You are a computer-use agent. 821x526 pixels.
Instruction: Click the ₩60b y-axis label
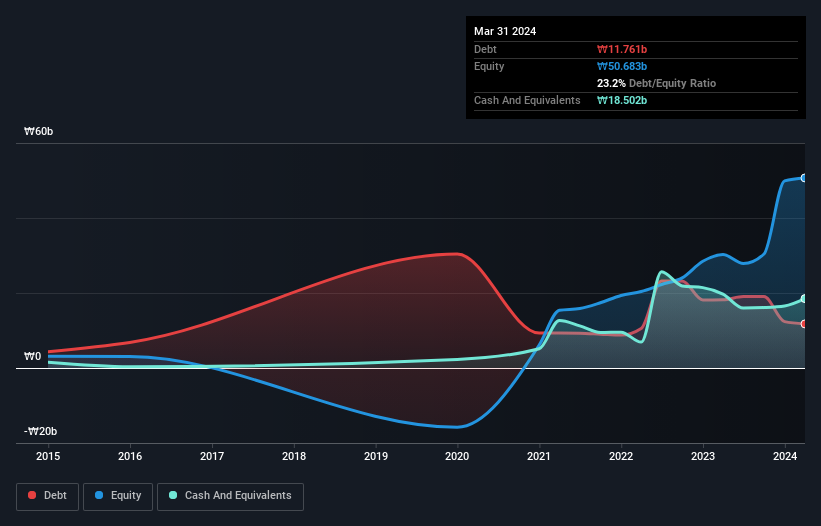point(39,131)
